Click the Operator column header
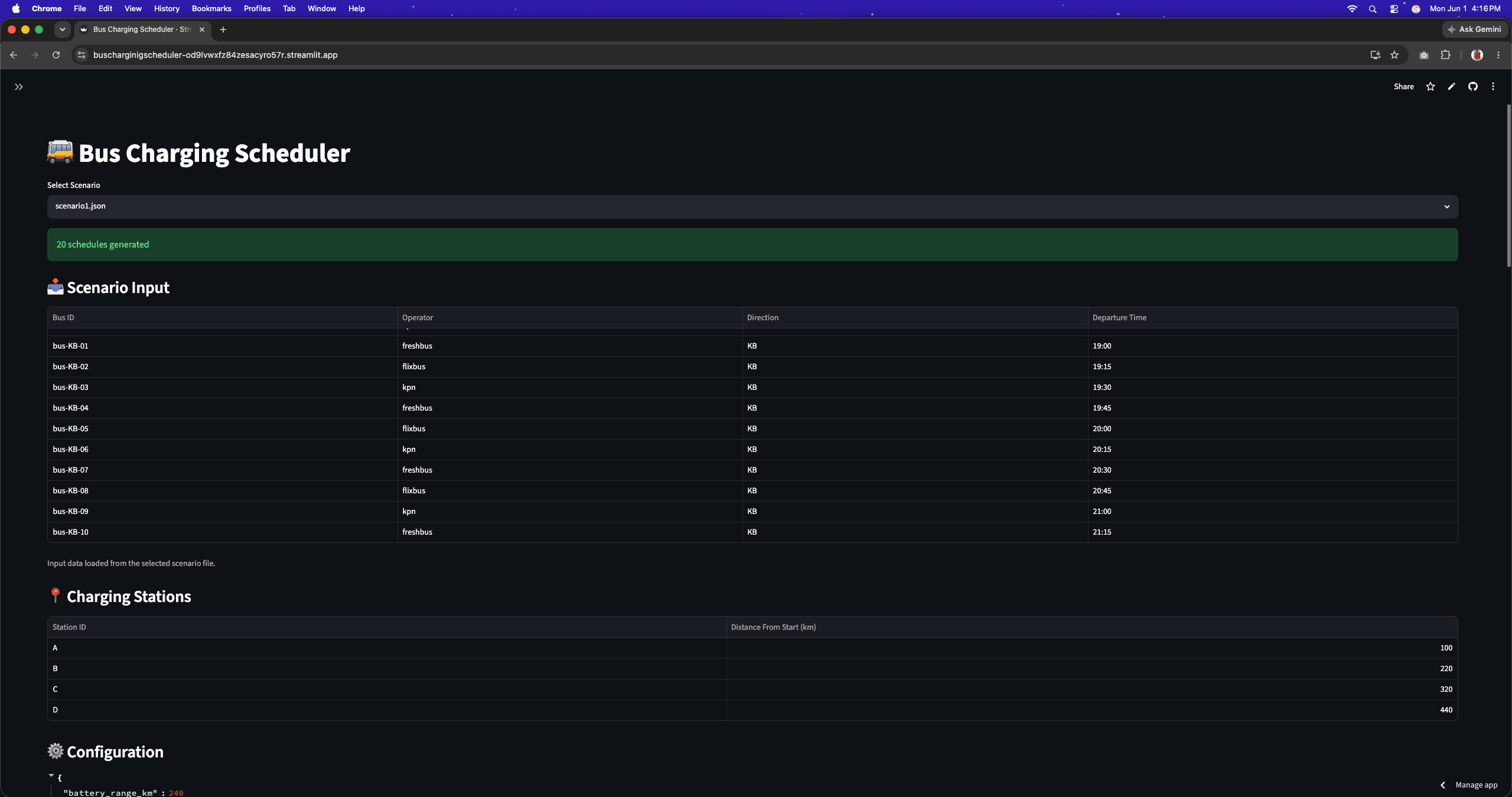This screenshot has width=1512, height=797. [x=570, y=317]
